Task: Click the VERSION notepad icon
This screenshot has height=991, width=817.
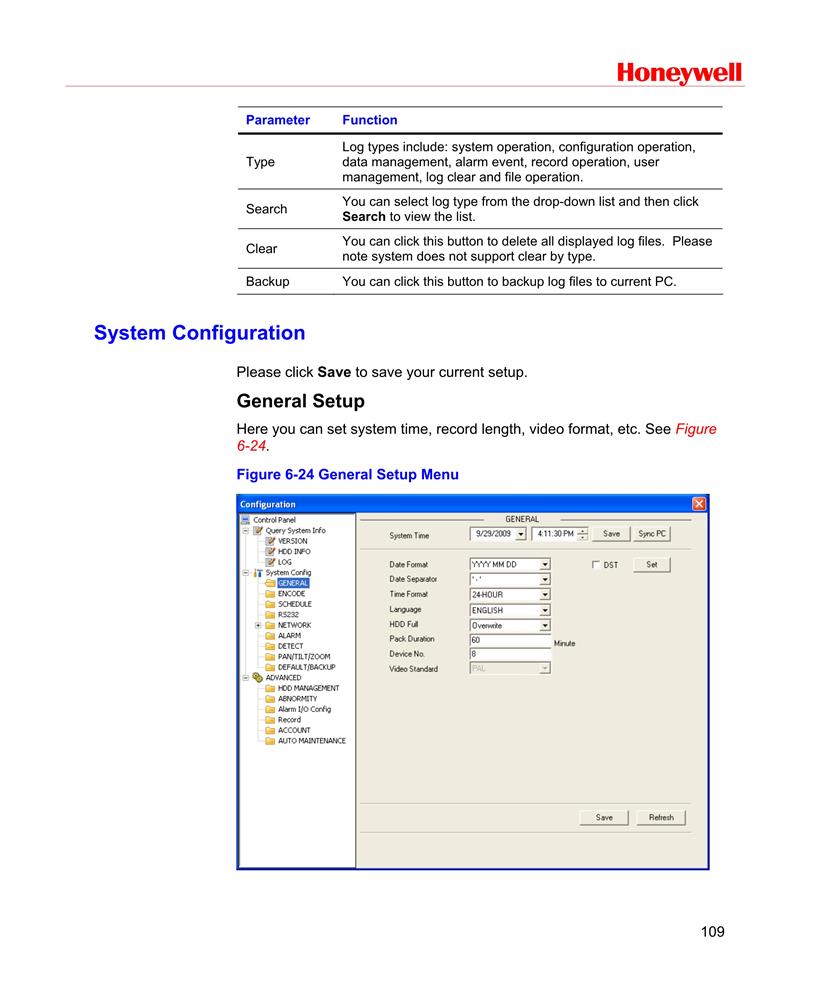Action: pyautogui.click(x=270, y=541)
